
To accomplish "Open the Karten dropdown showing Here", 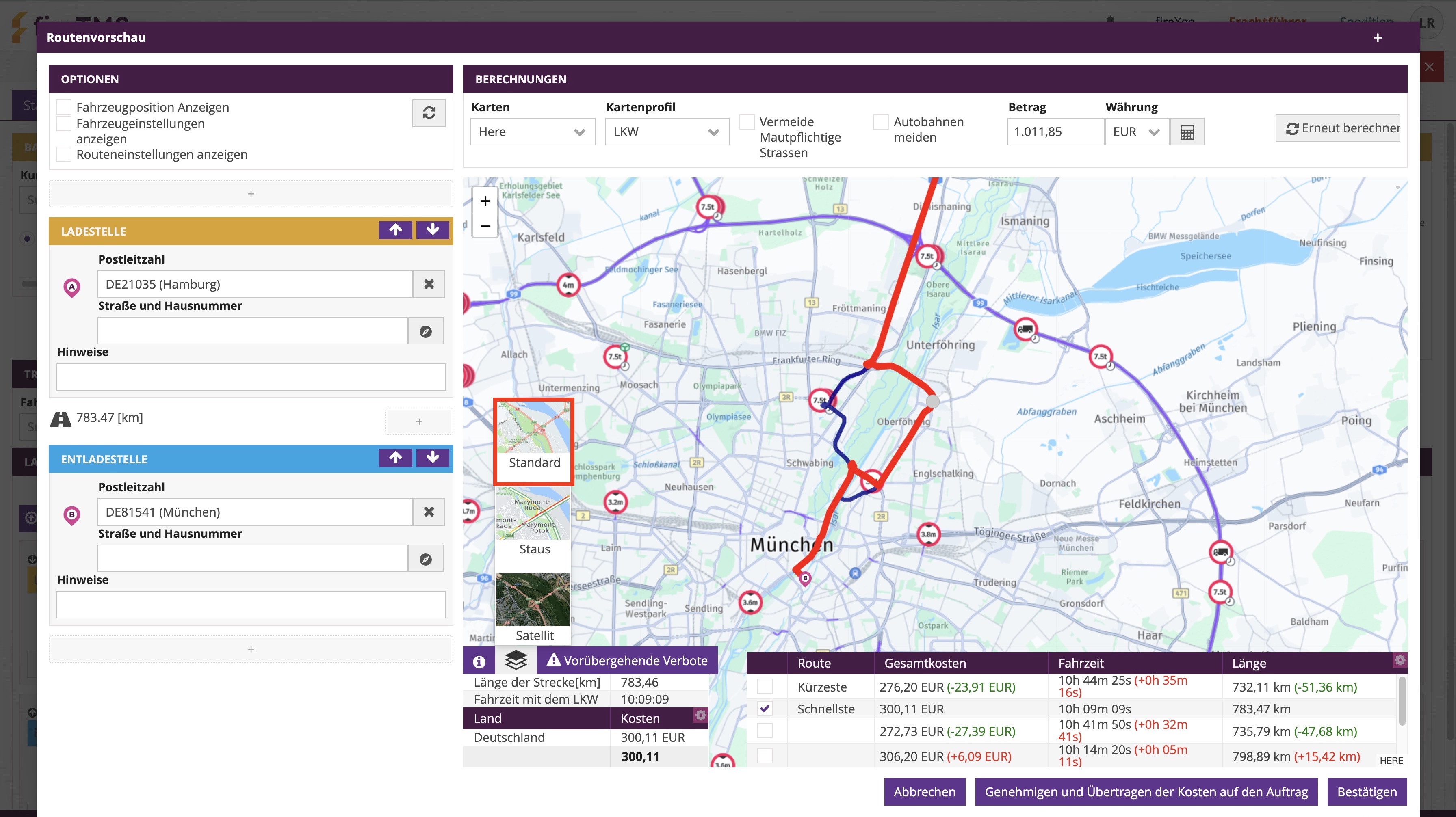I will (532, 132).
